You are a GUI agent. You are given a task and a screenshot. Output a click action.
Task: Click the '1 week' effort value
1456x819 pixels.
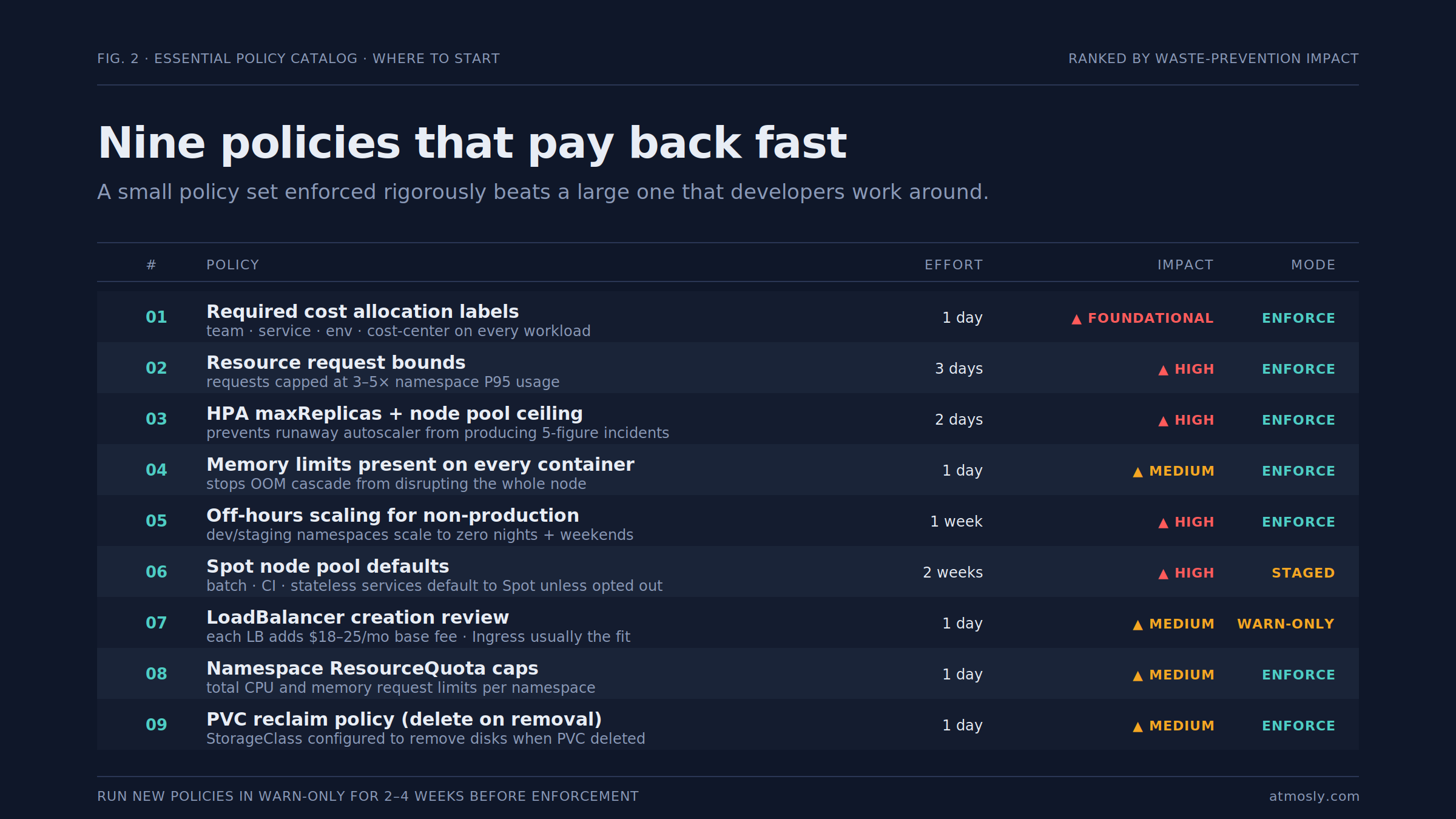(x=957, y=521)
